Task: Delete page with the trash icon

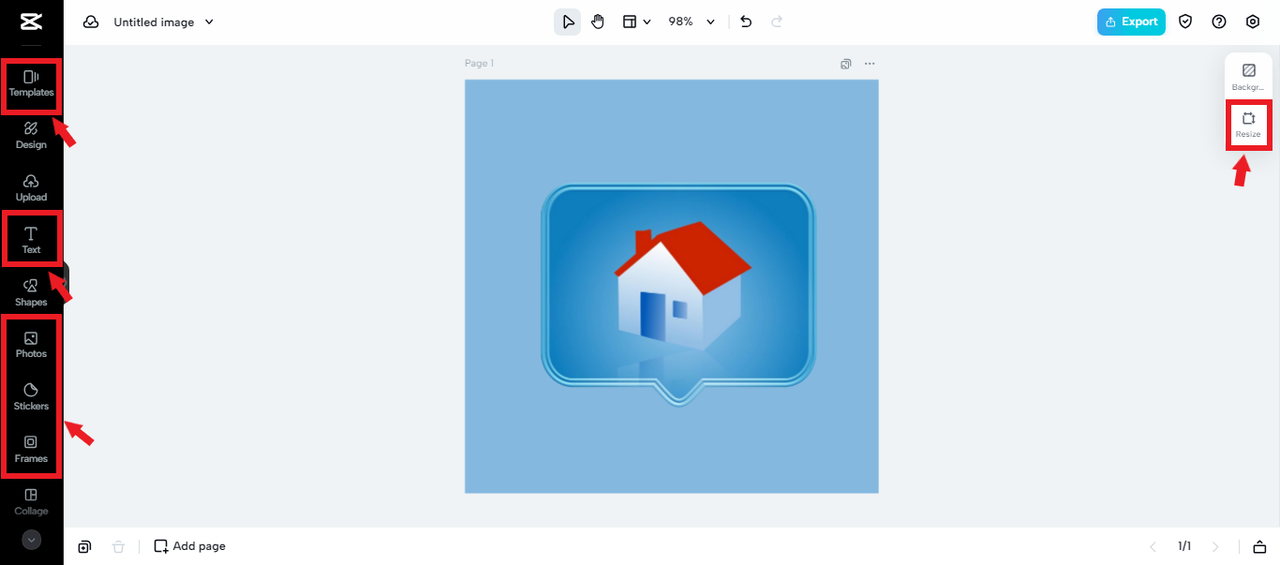Action: [x=119, y=546]
